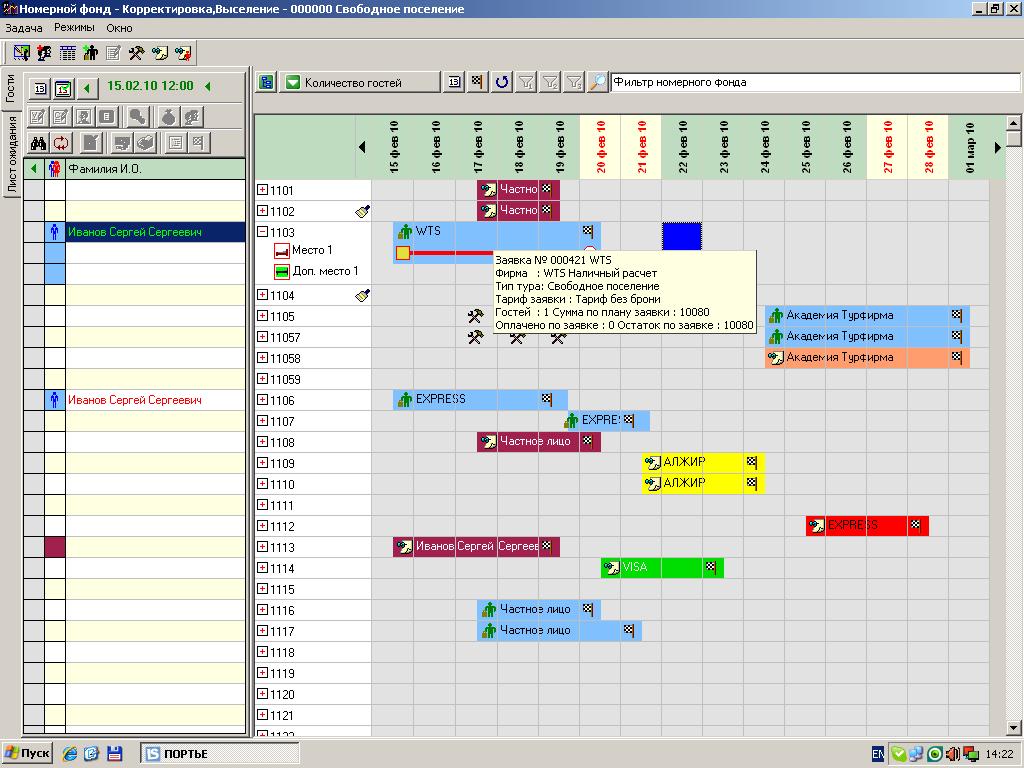Click the Фильтр номерного фонда input field
Viewport: 1024px width, 768px height.
[814, 82]
